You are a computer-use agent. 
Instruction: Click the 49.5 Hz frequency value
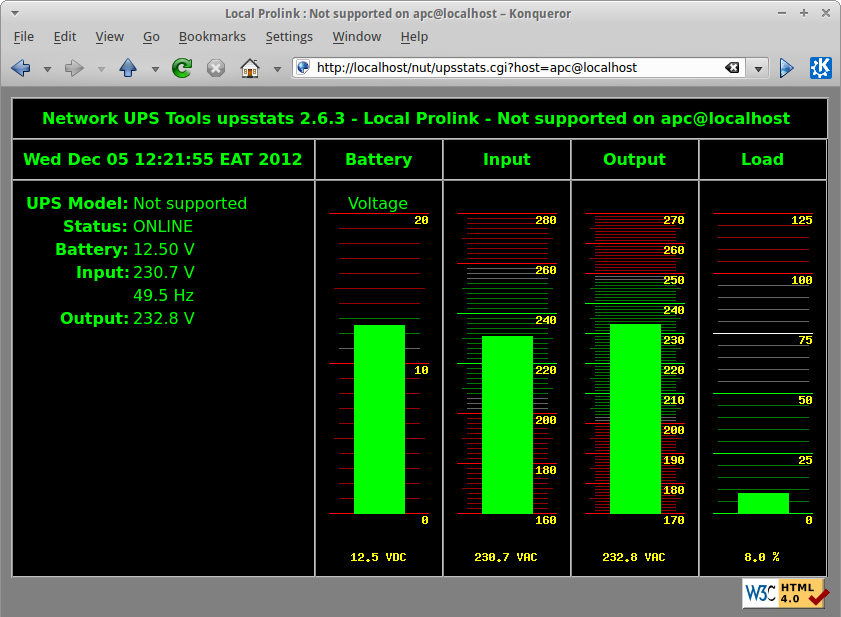tap(164, 296)
